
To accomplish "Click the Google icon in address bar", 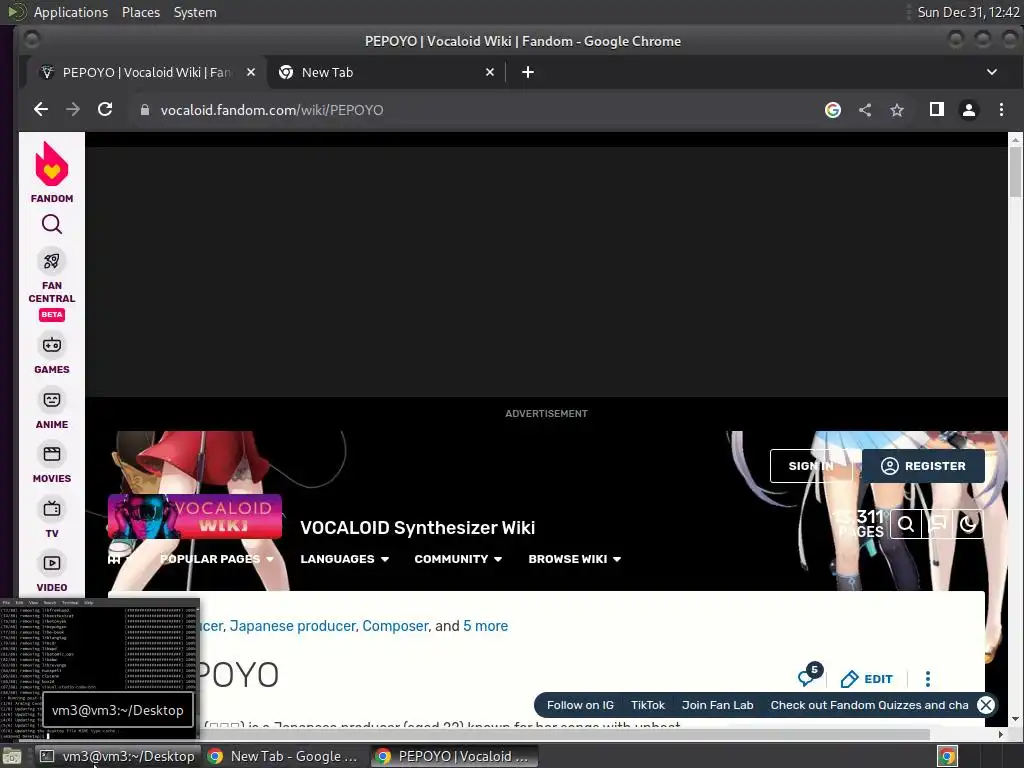I will [833, 110].
